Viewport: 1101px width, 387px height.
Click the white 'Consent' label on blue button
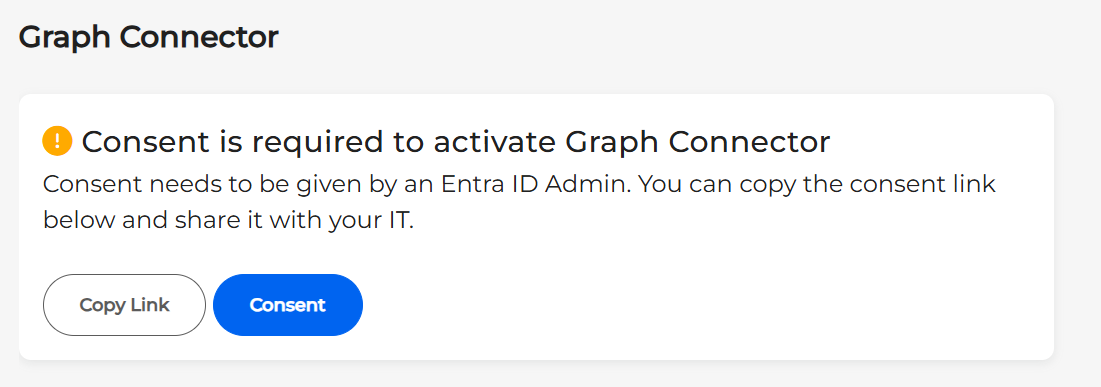288,305
